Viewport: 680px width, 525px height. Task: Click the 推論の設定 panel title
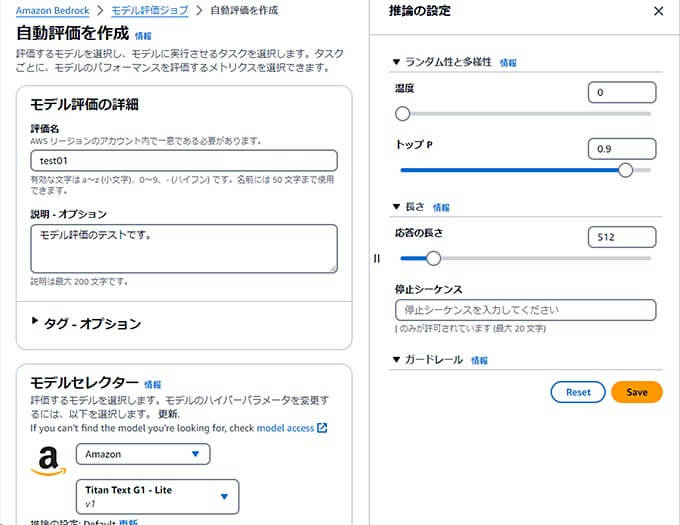click(419, 11)
